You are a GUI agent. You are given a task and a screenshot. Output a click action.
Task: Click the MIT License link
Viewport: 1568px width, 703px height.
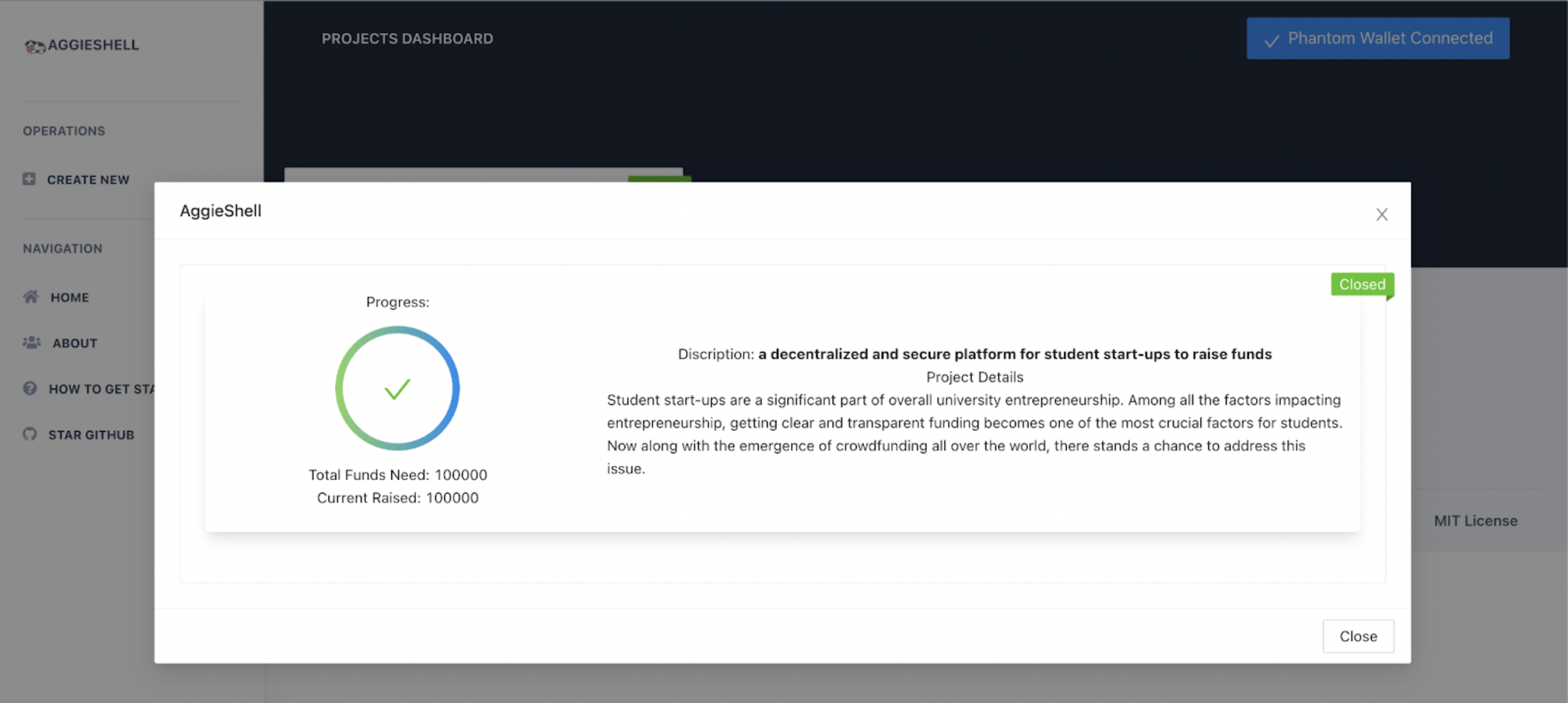tap(1476, 520)
